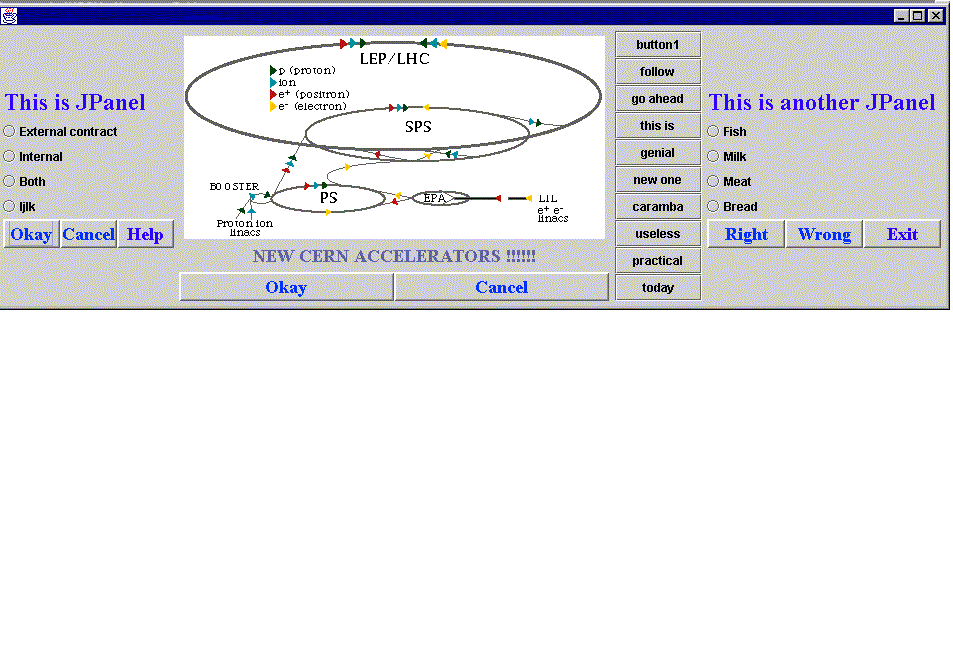Click the practical button

[658, 261]
